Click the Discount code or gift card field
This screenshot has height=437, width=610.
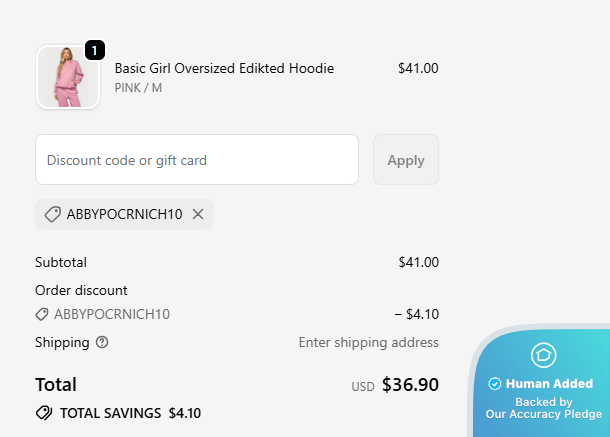tap(197, 160)
